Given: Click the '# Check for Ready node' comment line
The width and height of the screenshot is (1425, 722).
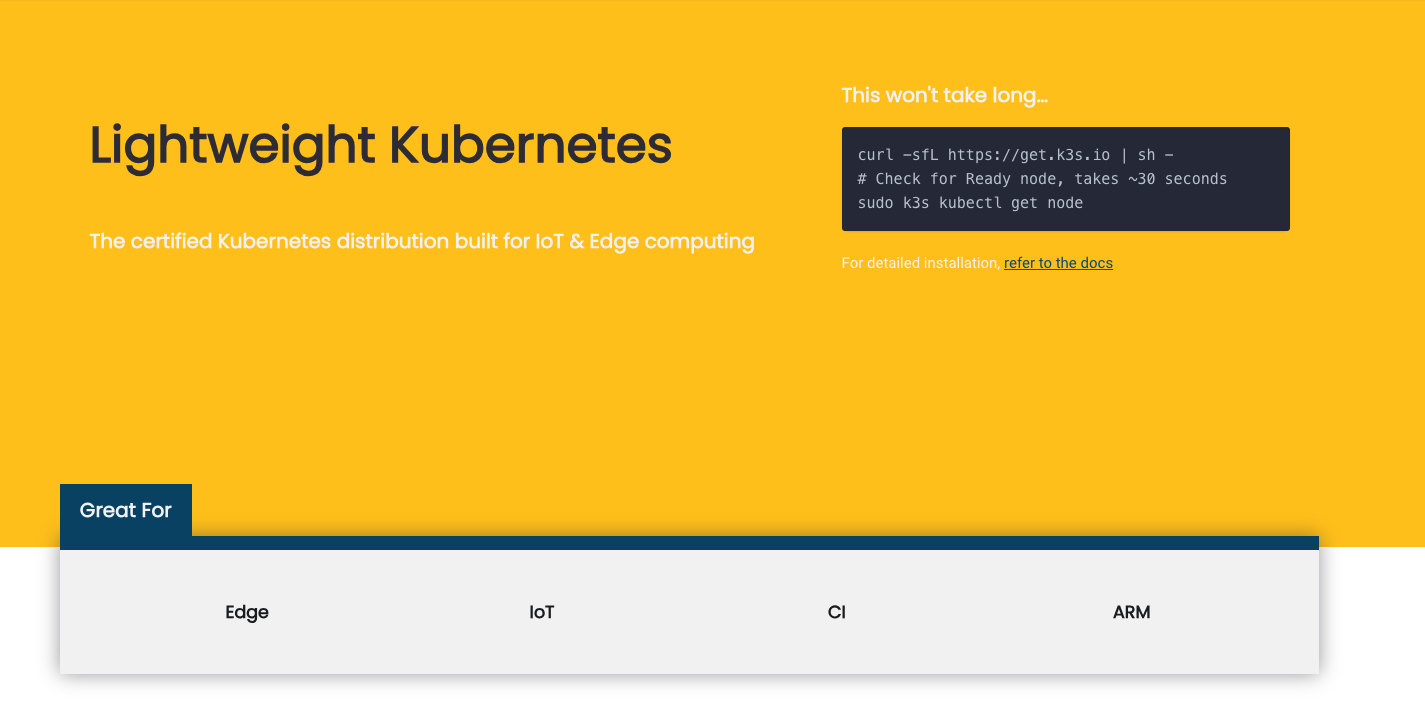Looking at the screenshot, I should click(x=1042, y=179).
